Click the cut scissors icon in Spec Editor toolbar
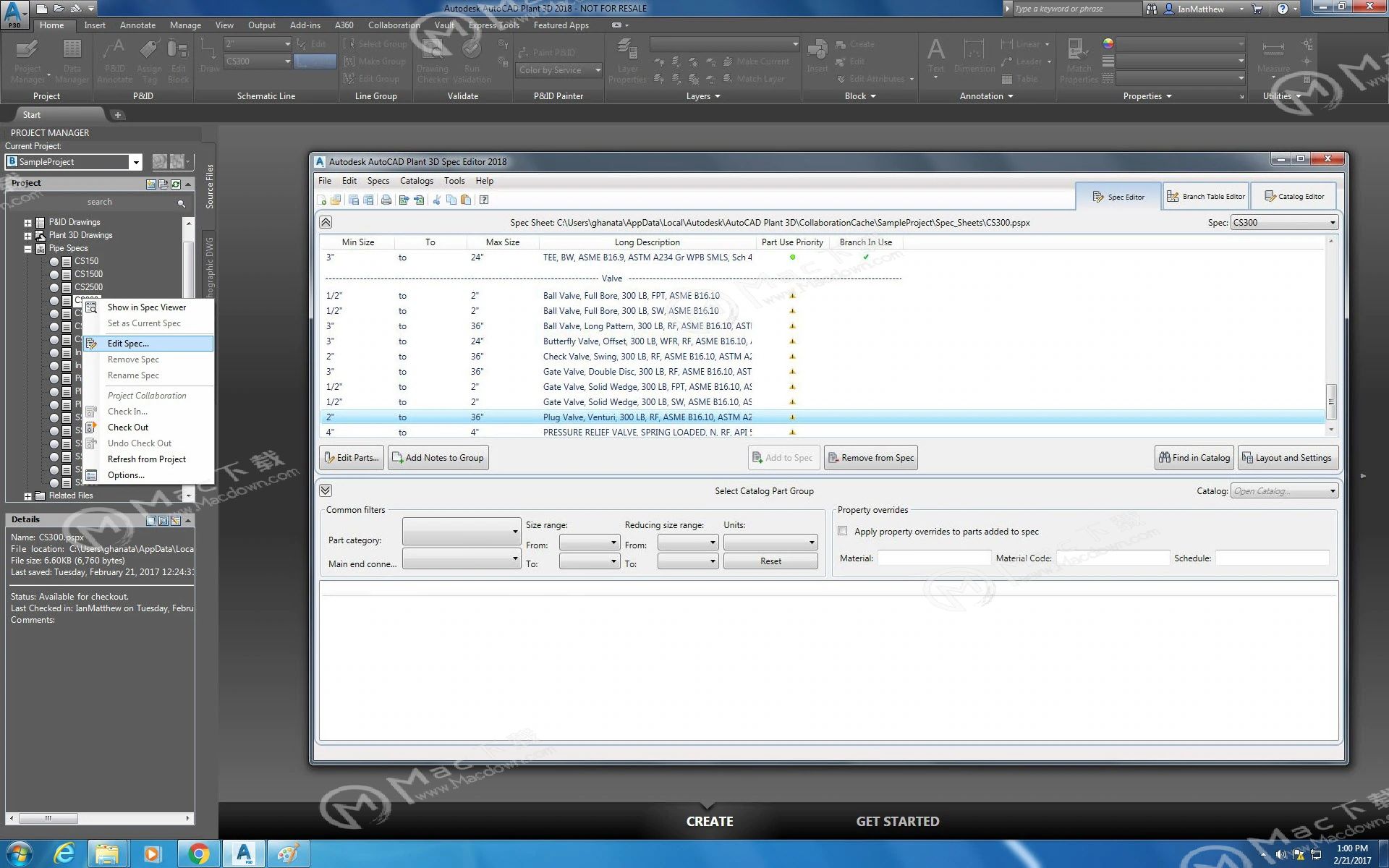Screen dimensions: 1389x868 tap(437, 200)
